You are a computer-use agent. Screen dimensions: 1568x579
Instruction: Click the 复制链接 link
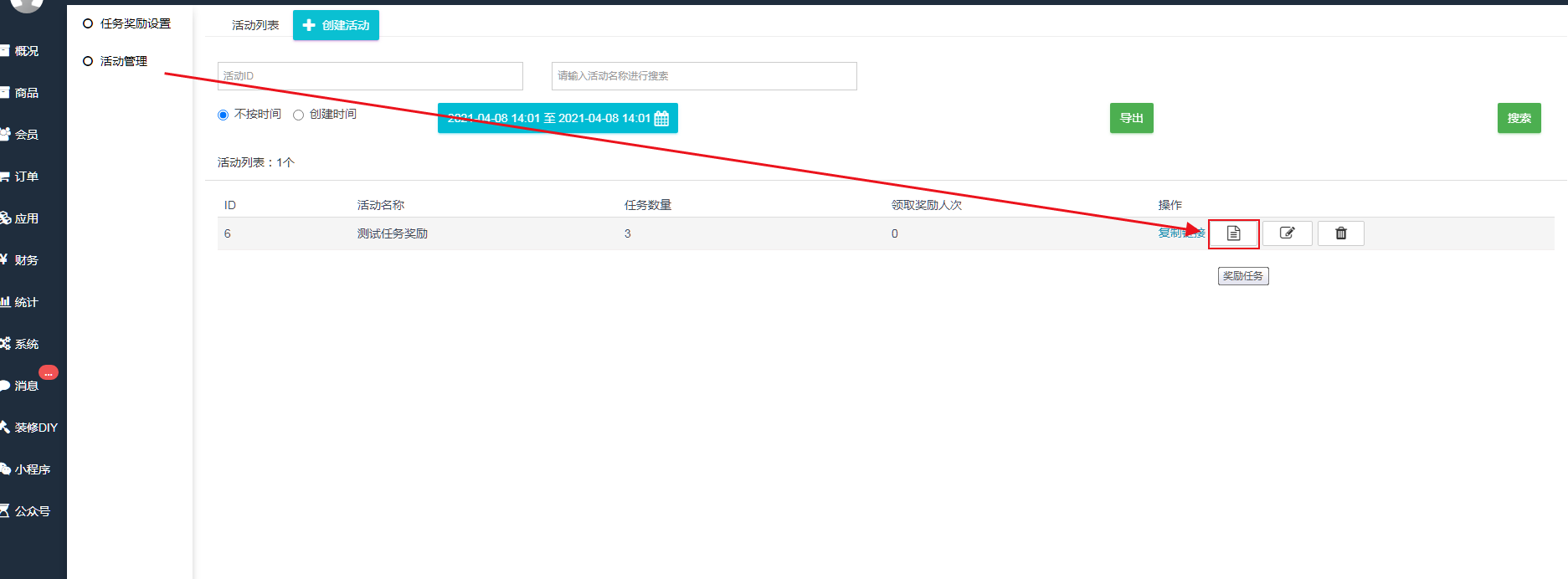click(x=1180, y=233)
